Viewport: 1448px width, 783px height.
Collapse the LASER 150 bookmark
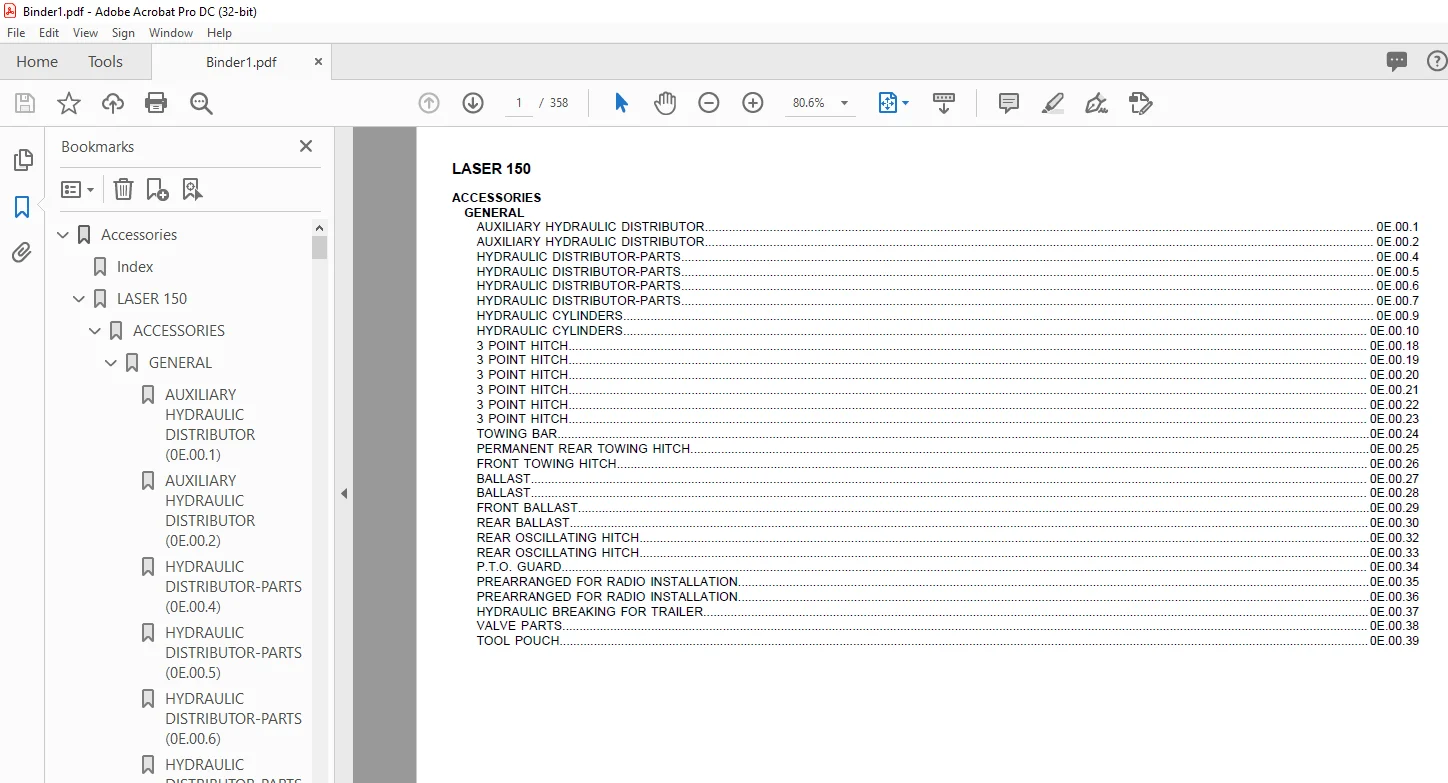[x=80, y=299]
